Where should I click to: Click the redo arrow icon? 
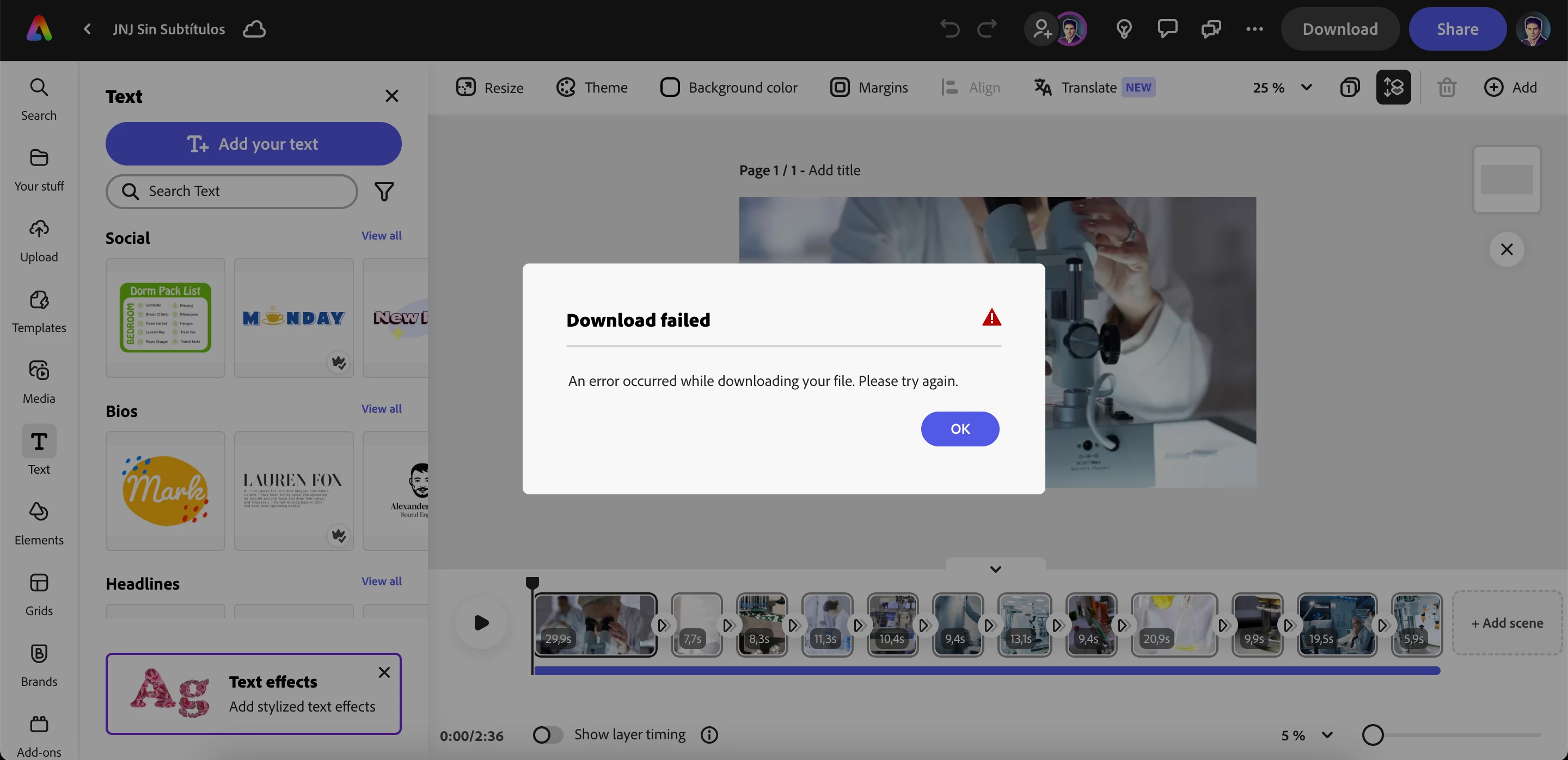[x=987, y=29]
